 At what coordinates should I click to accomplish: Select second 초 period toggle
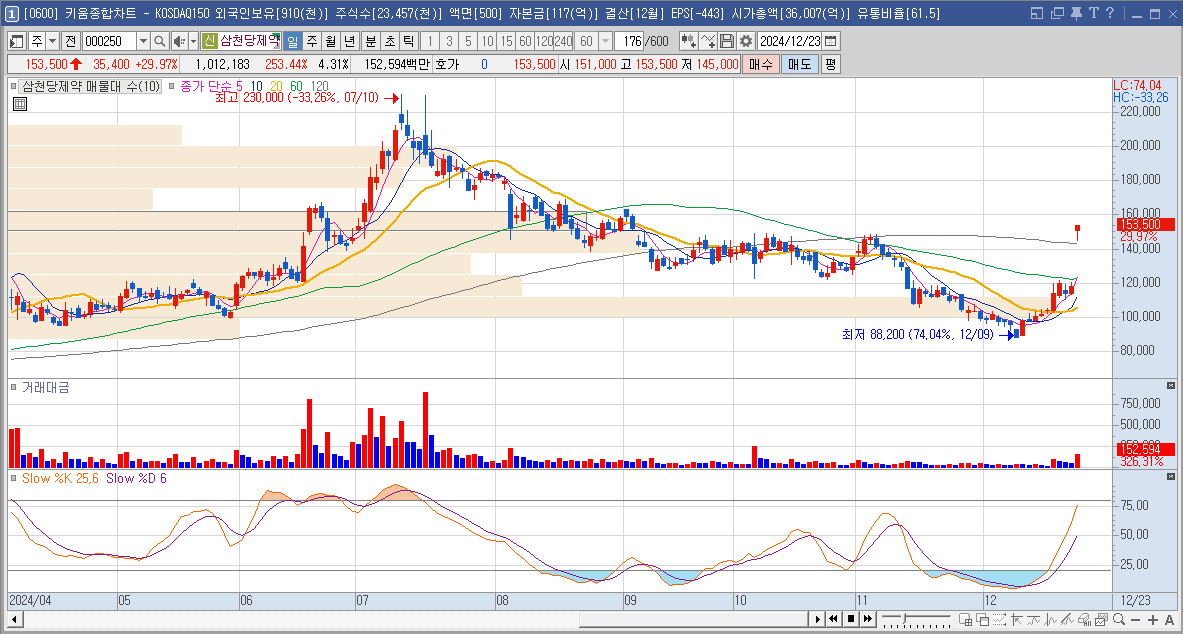point(389,41)
